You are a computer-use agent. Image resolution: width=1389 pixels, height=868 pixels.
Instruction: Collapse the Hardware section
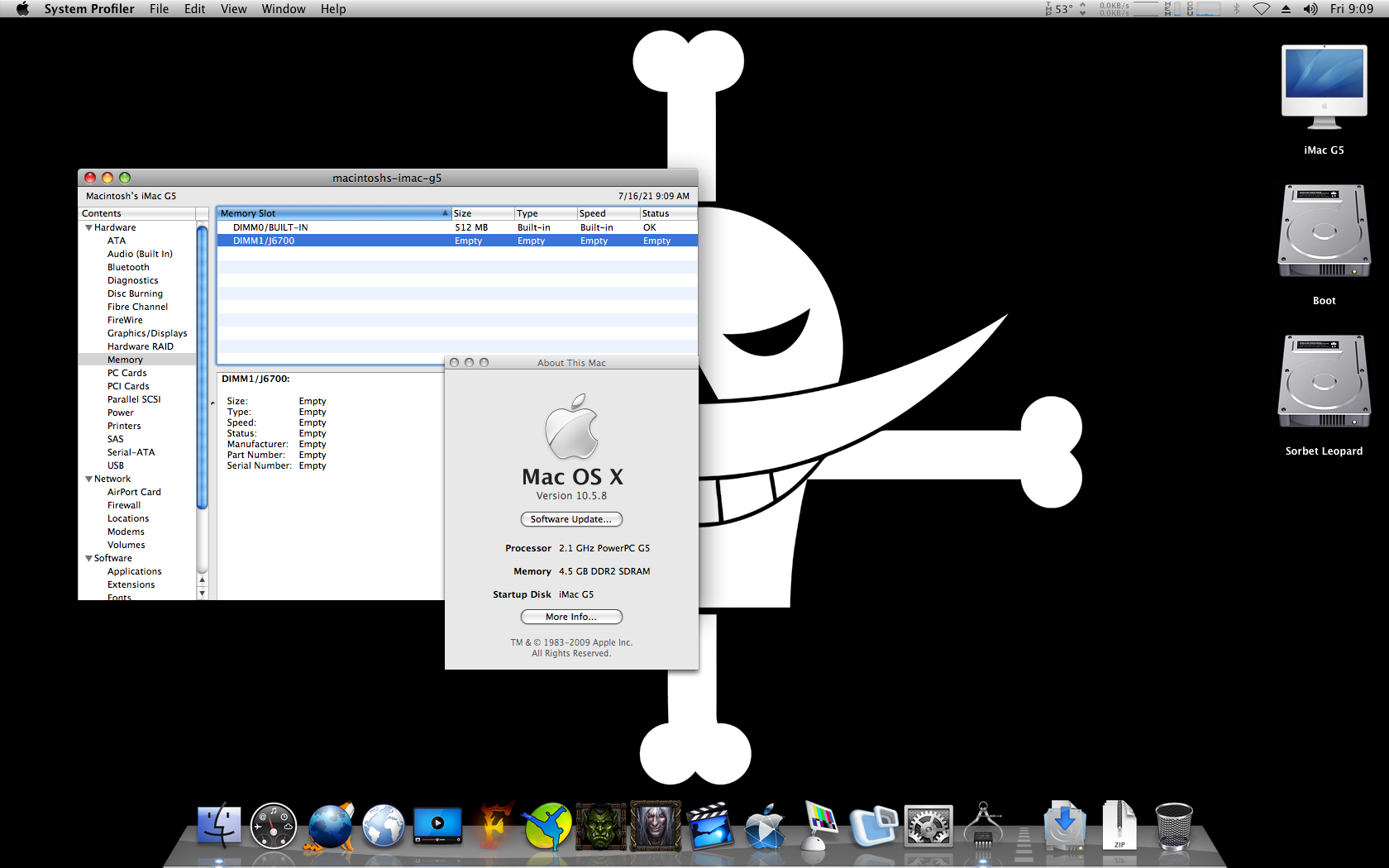[x=88, y=227]
